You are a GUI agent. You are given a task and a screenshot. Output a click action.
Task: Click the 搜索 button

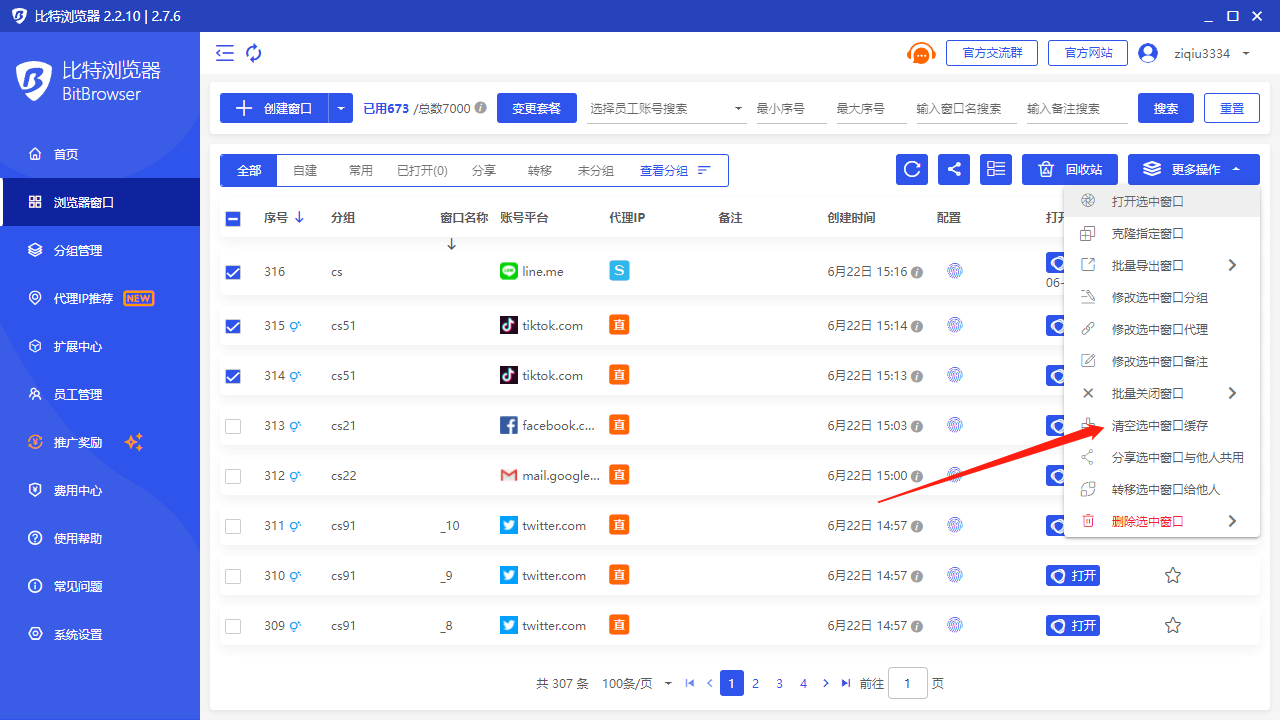tap(1165, 108)
